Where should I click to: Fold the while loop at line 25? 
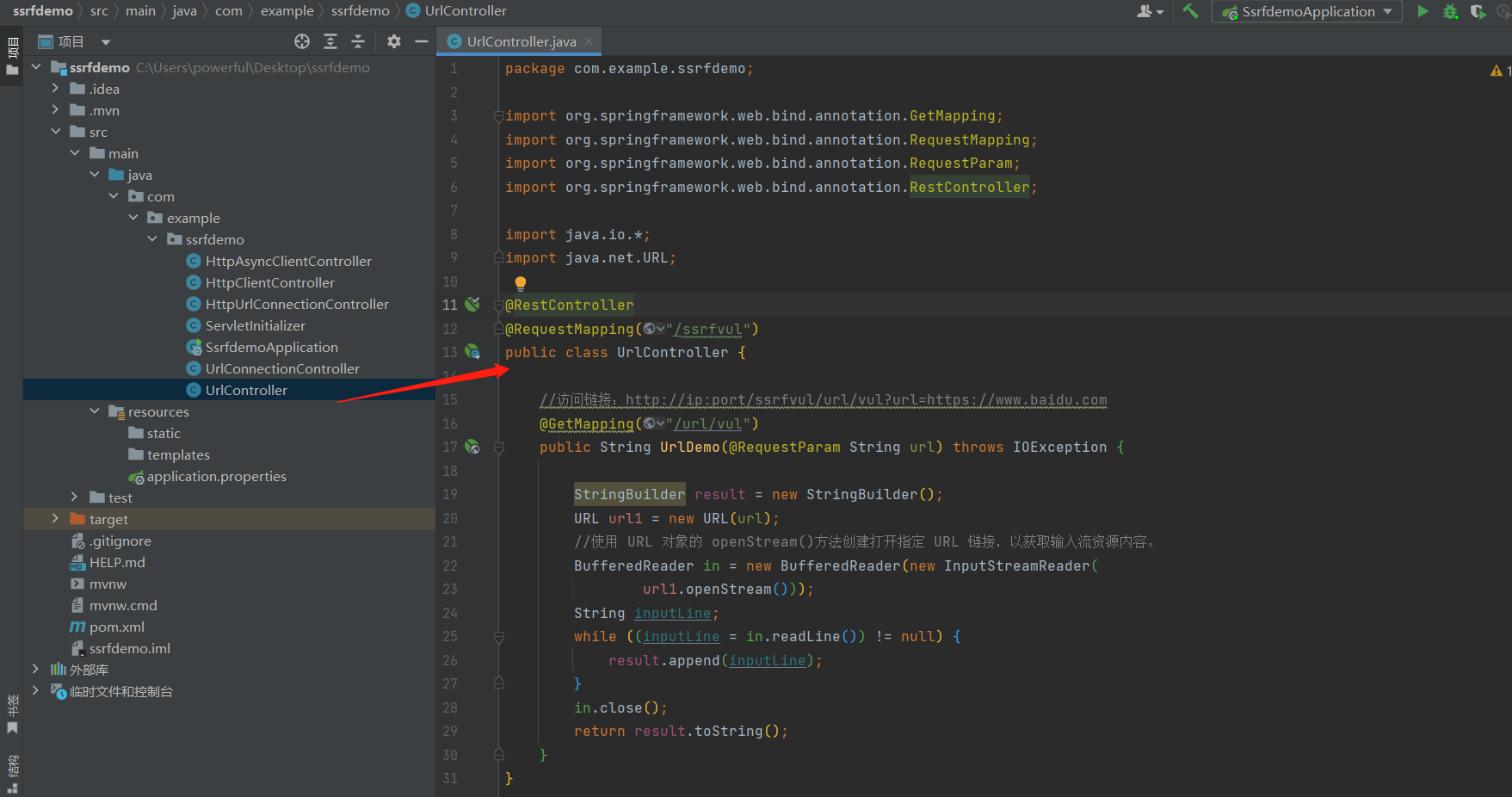[x=498, y=637]
